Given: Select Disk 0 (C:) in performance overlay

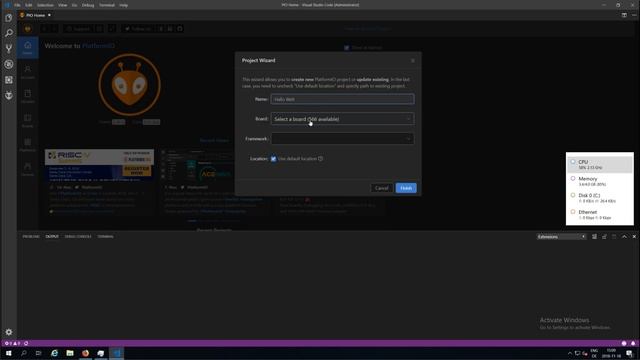Looking at the screenshot, I should pyautogui.click(x=600, y=198).
